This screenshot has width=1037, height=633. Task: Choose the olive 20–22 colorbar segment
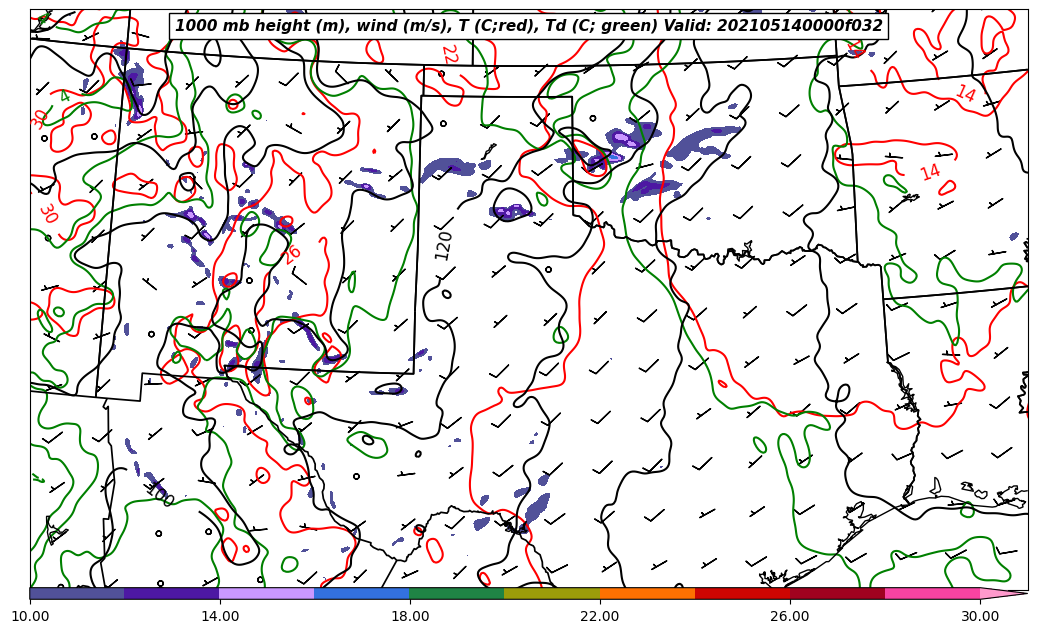coord(551,593)
